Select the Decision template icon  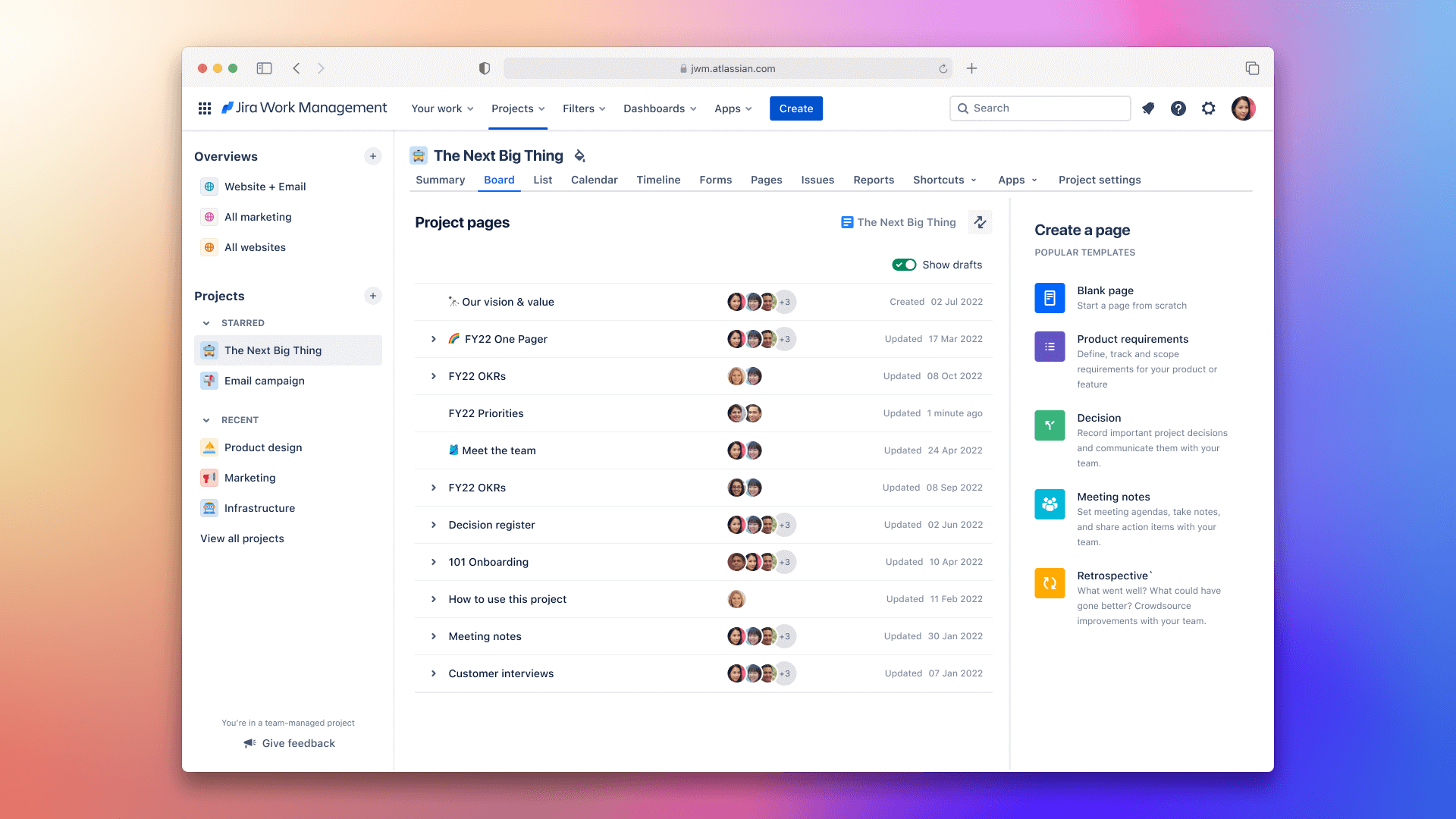pos(1049,425)
